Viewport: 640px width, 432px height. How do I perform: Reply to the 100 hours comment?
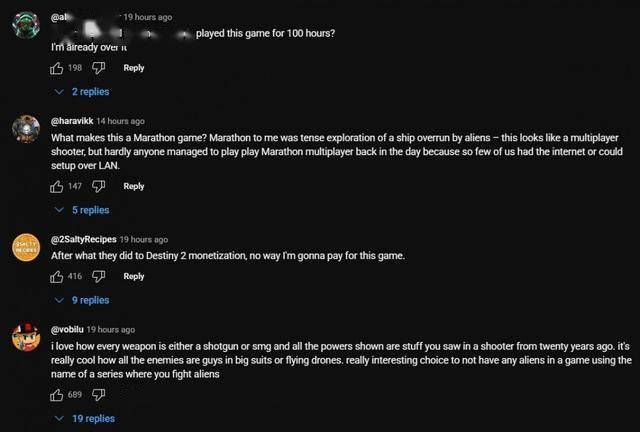tap(134, 68)
